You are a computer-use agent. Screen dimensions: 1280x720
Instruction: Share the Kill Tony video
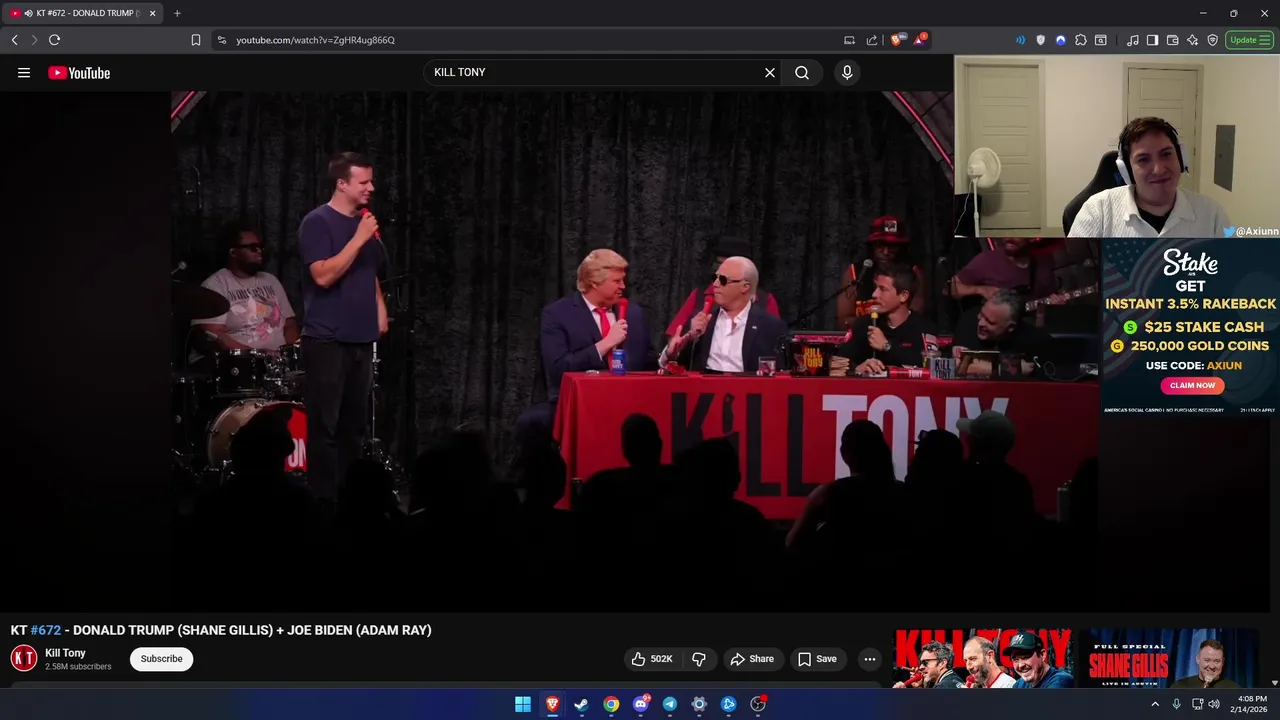752,659
